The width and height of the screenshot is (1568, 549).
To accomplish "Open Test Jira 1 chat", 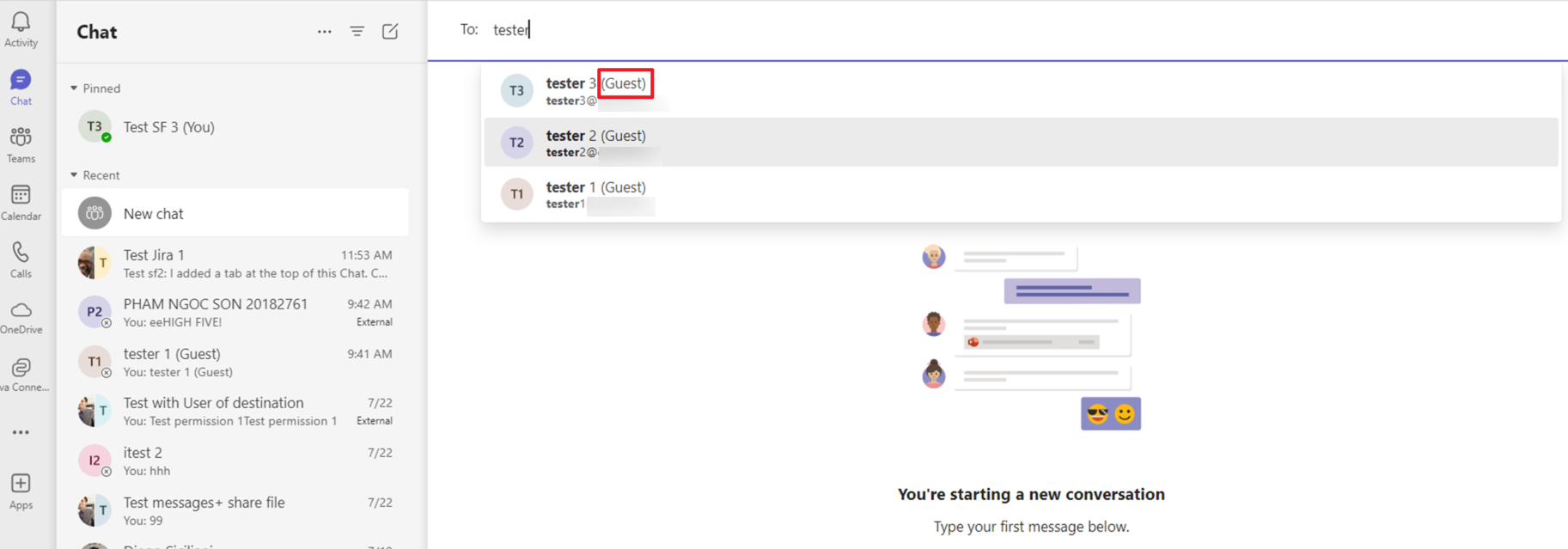I will pos(235,263).
